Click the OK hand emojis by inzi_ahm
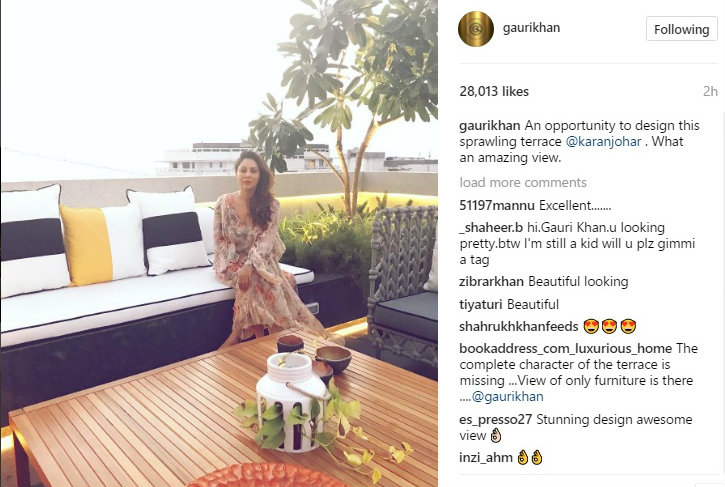Screen dimensions: 725x487 (x=530, y=458)
